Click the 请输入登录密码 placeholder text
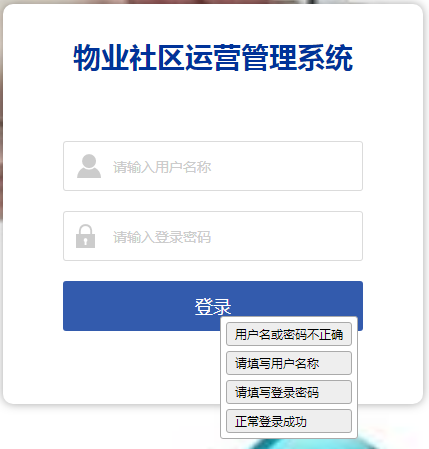The width and height of the screenshot is (429, 449). pos(162,237)
